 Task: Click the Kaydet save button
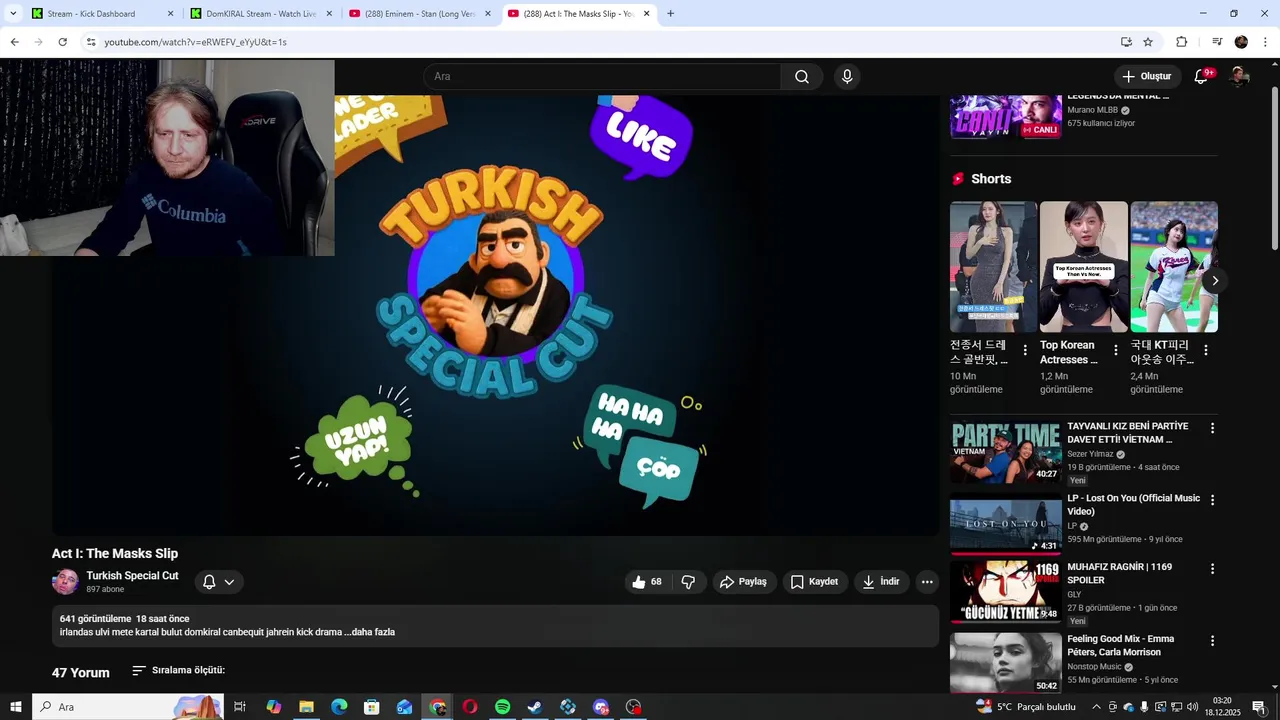[815, 582]
